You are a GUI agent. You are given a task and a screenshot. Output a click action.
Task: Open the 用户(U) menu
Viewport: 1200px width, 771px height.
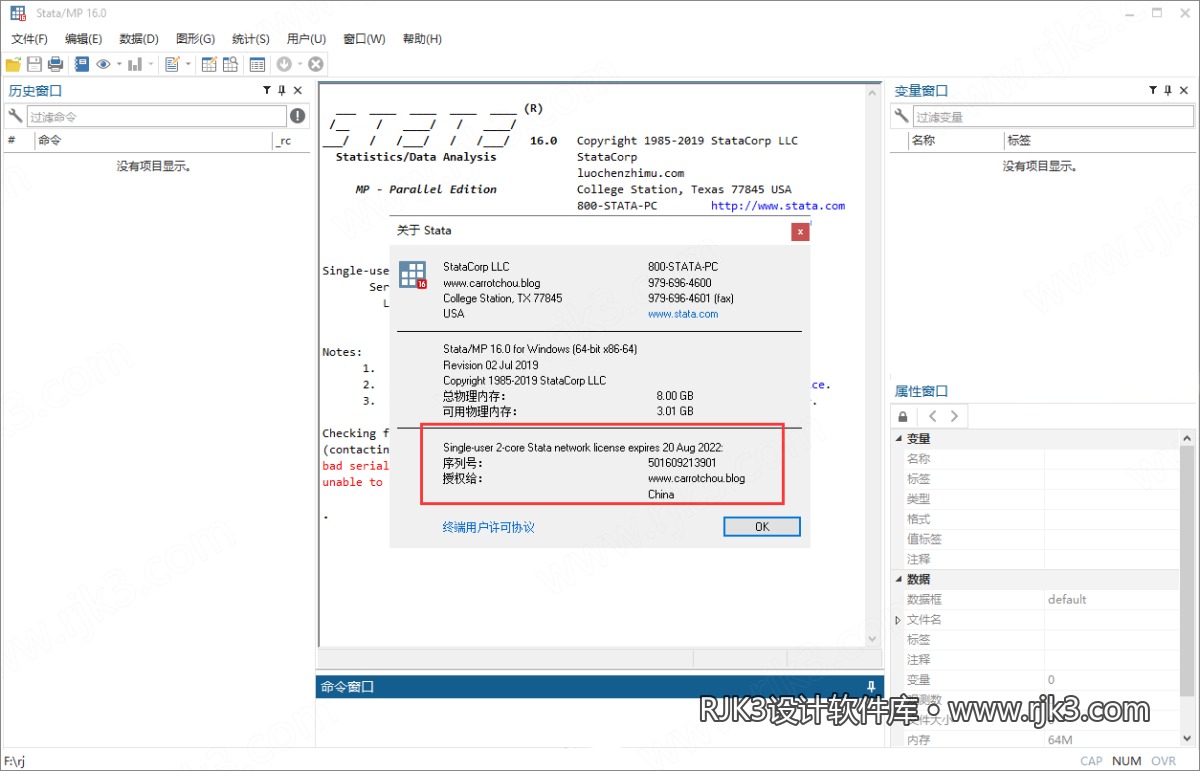click(x=306, y=39)
